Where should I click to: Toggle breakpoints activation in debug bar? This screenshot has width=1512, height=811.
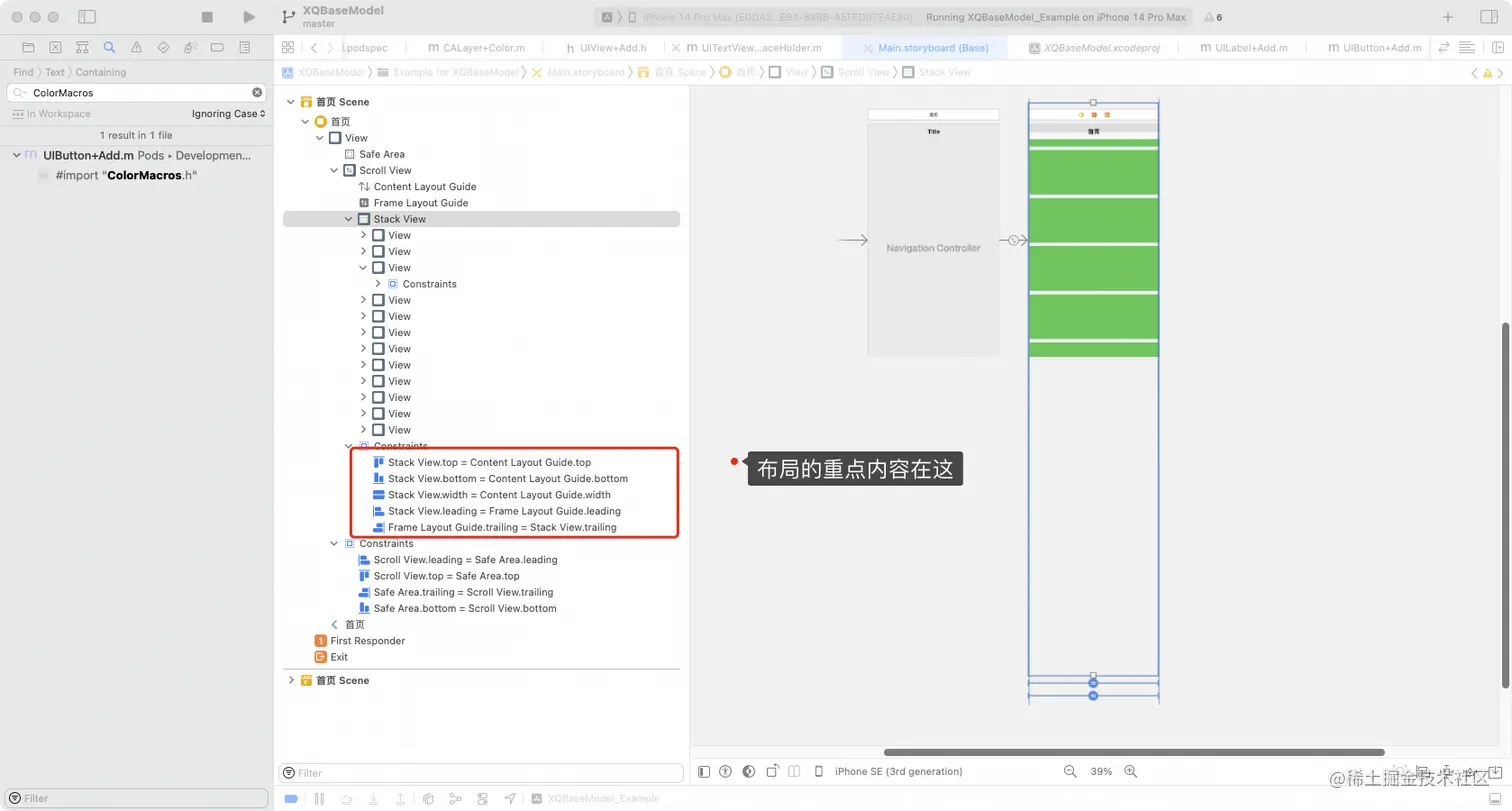(291, 798)
